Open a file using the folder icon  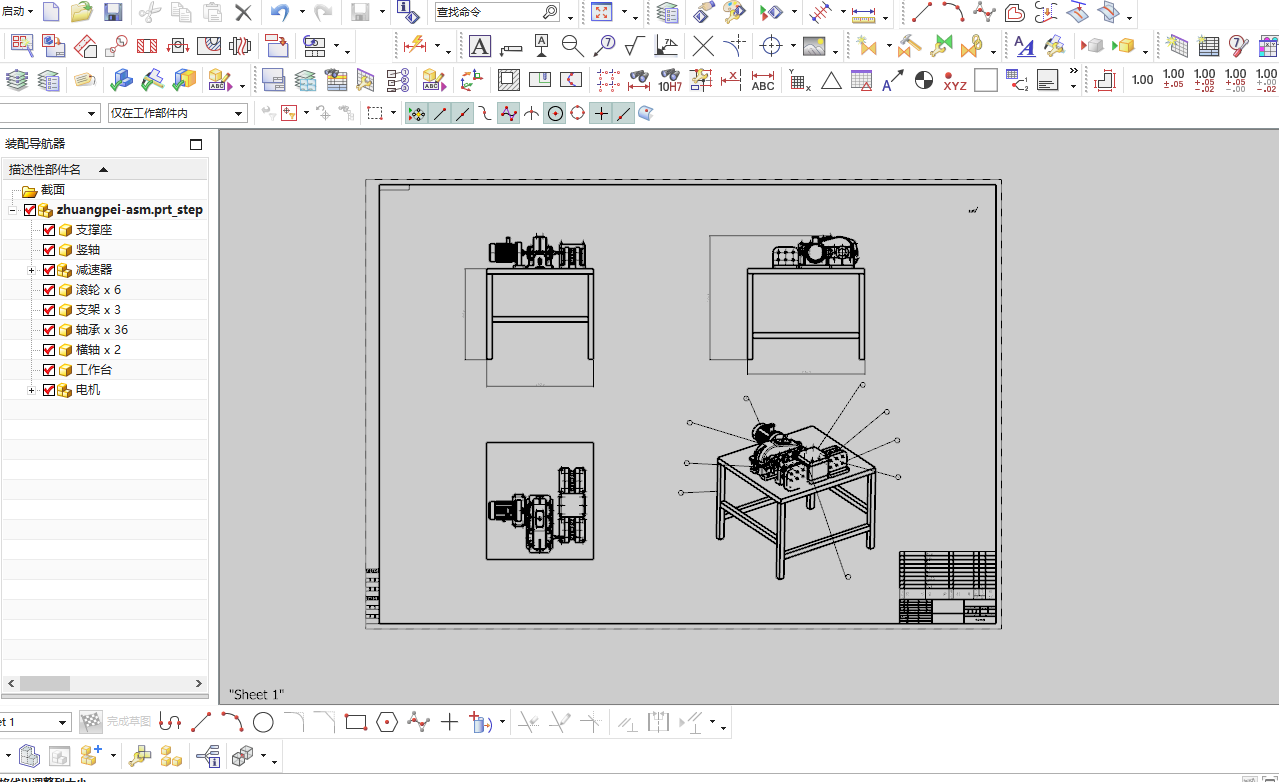coord(82,13)
